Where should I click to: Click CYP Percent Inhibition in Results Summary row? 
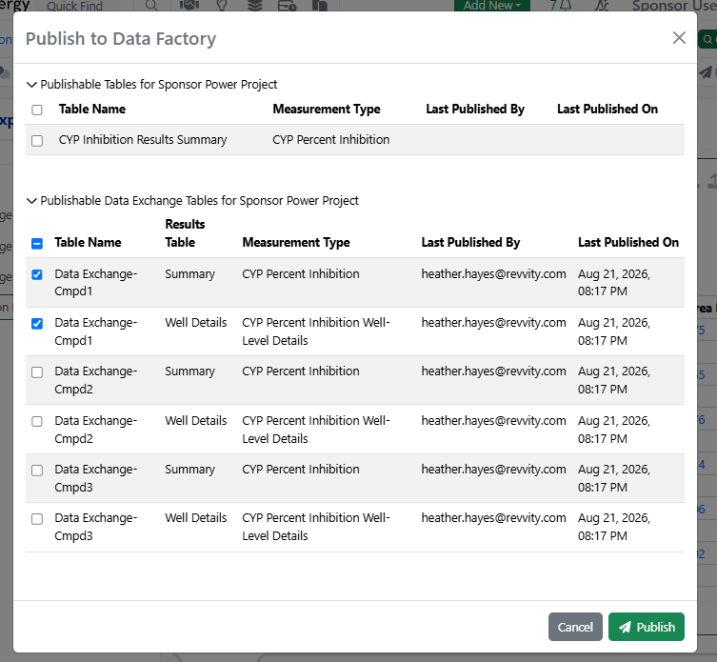331,139
